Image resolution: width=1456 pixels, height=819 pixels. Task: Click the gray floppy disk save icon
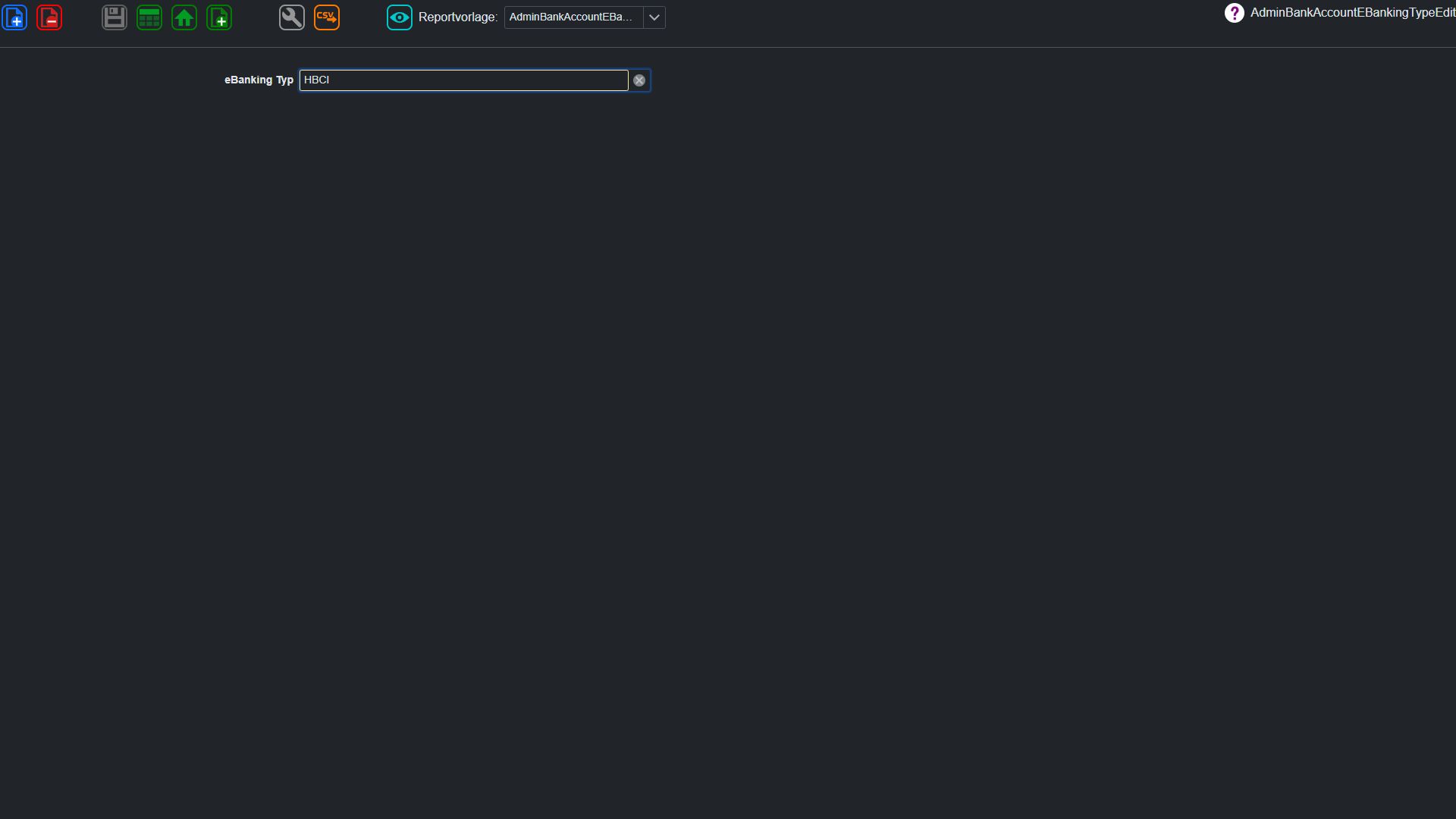(x=115, y=17)
